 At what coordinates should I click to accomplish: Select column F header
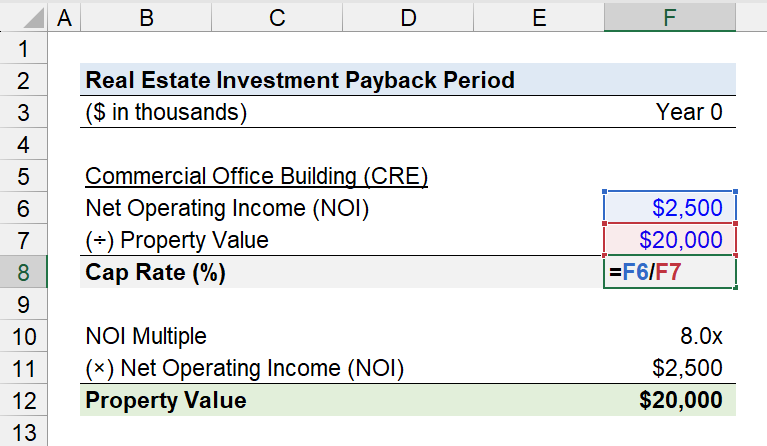(x=670, y=18)
